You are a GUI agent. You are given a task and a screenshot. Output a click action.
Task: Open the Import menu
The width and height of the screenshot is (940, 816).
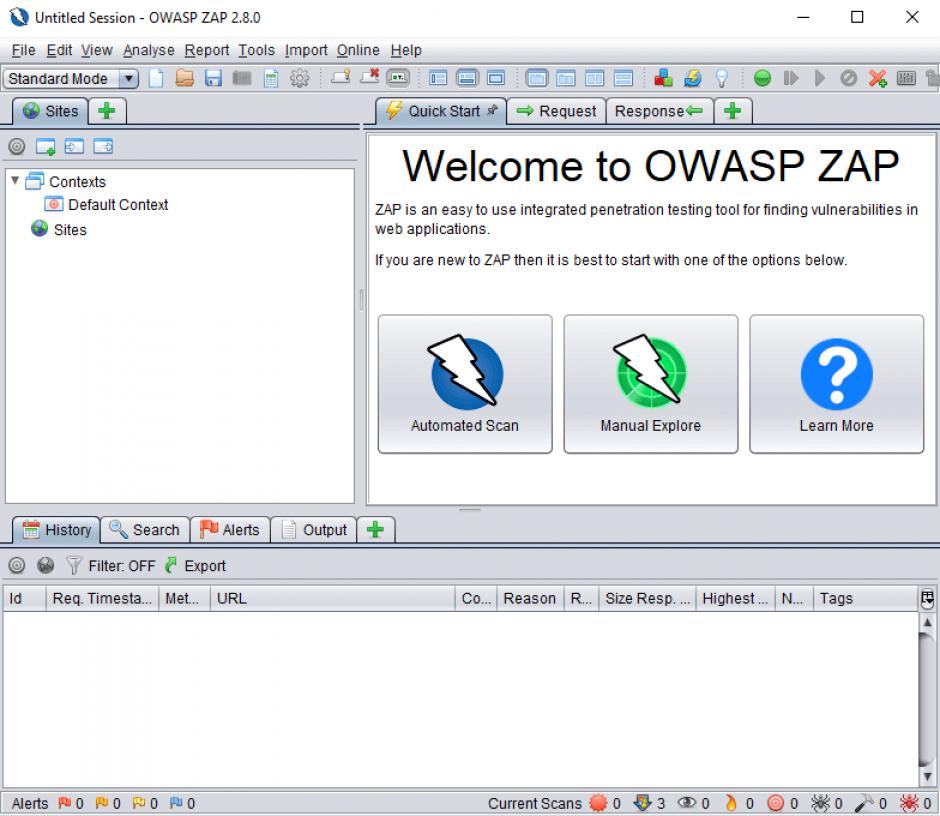[x=306, y=50]
